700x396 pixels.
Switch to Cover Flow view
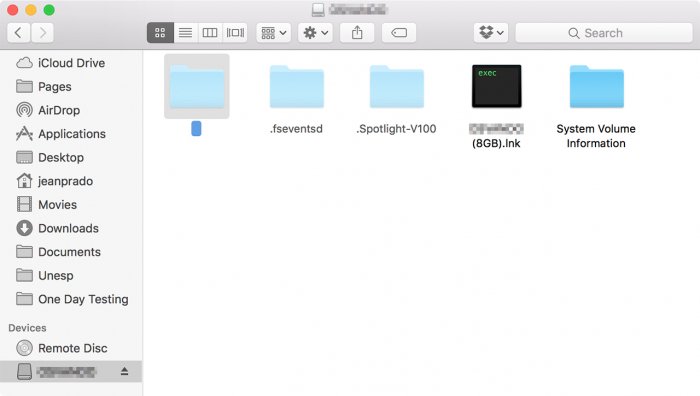point(235,33)
